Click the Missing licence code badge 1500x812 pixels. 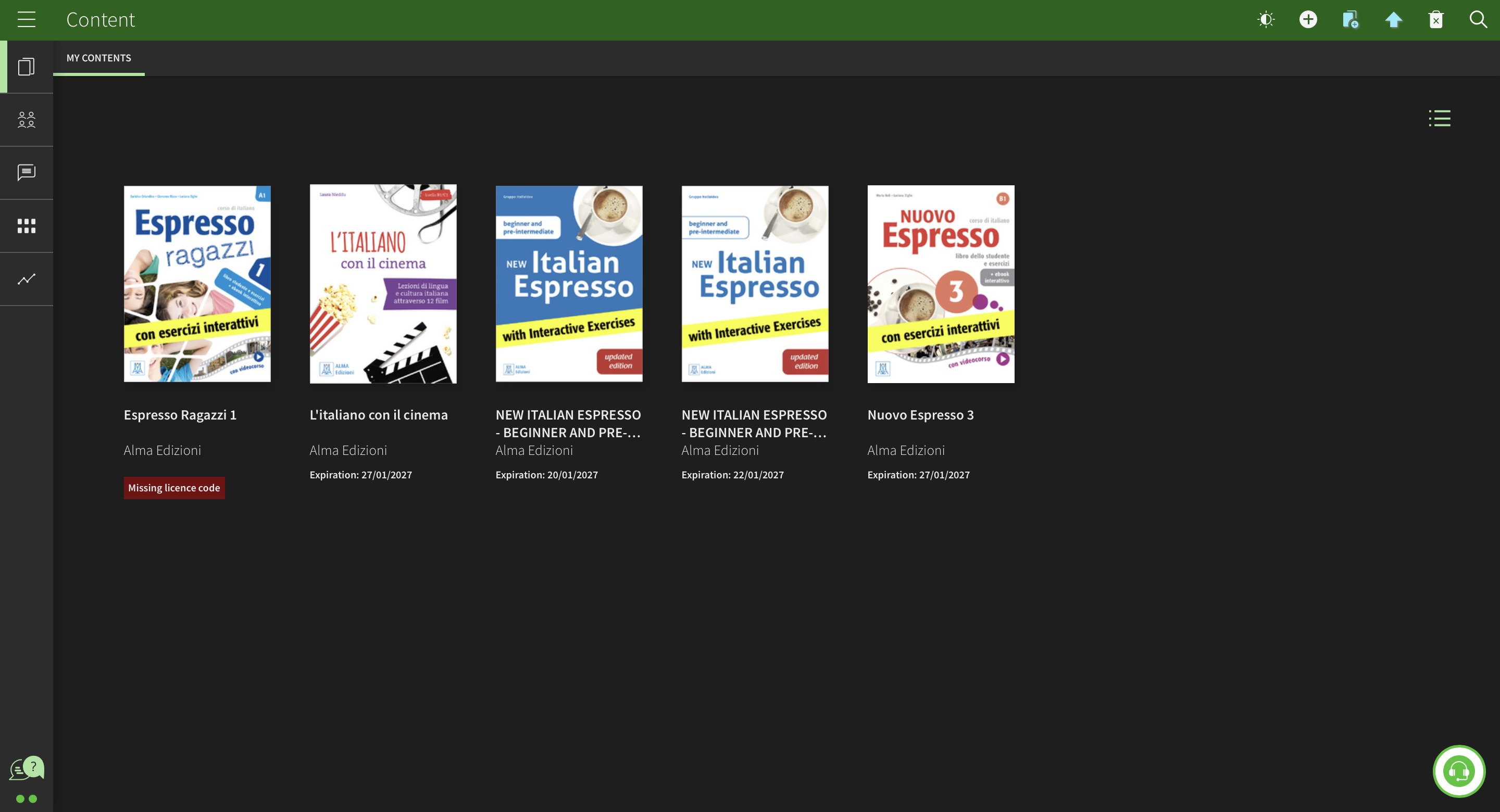[174, 488]
